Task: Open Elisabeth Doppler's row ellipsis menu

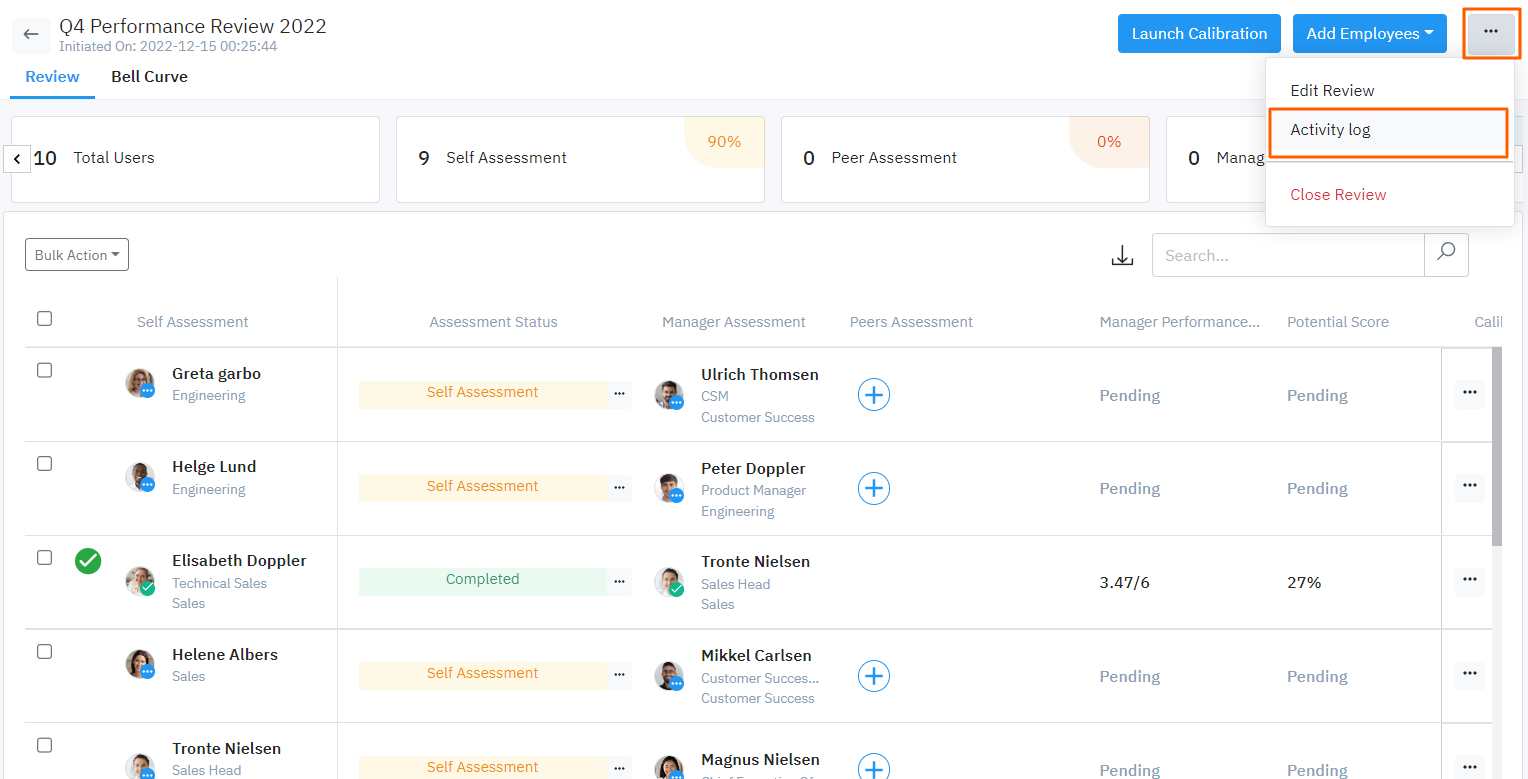Action: [x=1469, y=579]
